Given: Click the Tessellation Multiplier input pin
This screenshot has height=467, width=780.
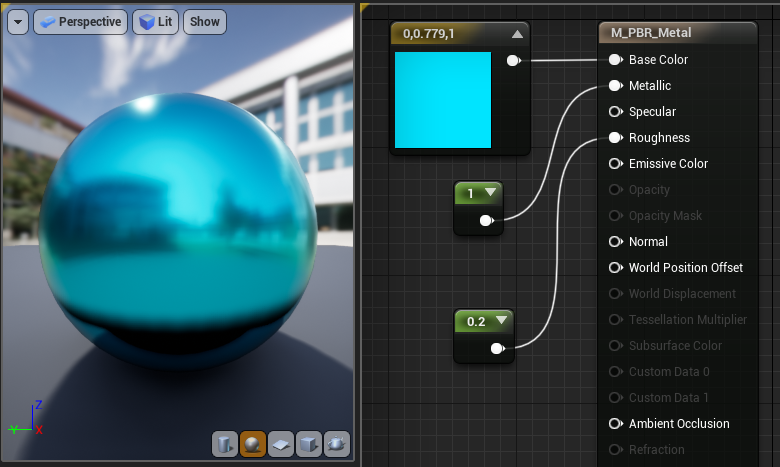Looking at the screenshot, I should (616, 319).
